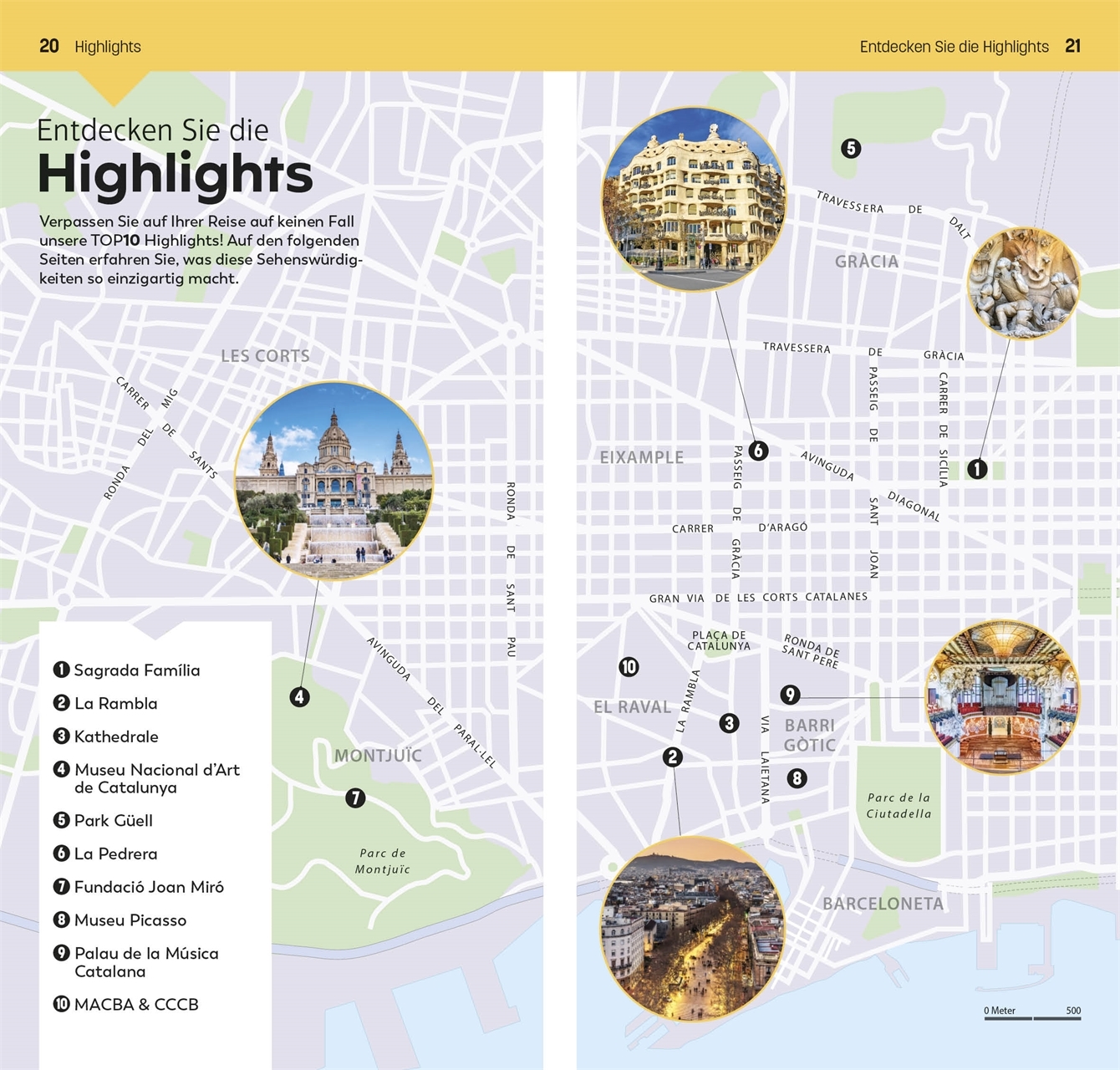Select map marker 4 above Montjuïc
Screen dimensions: 1120x1070
[x=300, y=696]
